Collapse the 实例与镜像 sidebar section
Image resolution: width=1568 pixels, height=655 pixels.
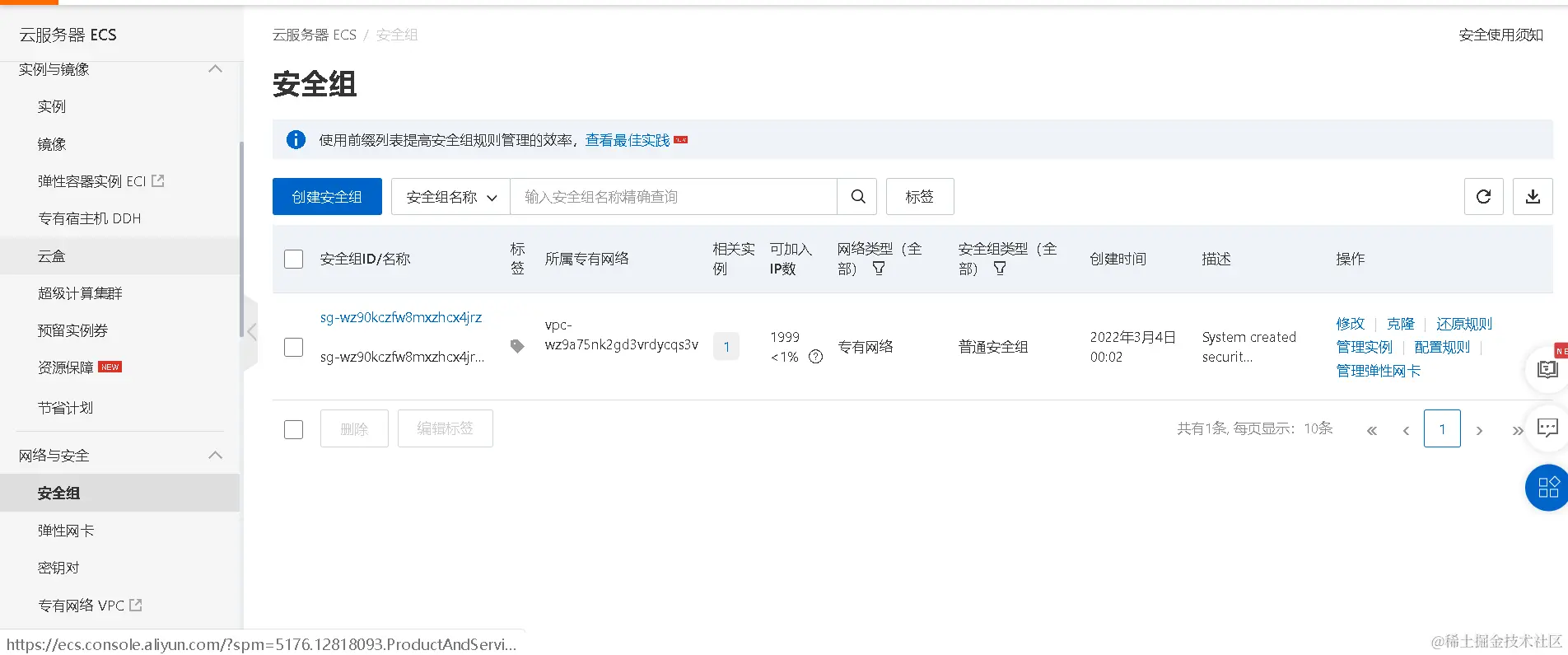215,69
